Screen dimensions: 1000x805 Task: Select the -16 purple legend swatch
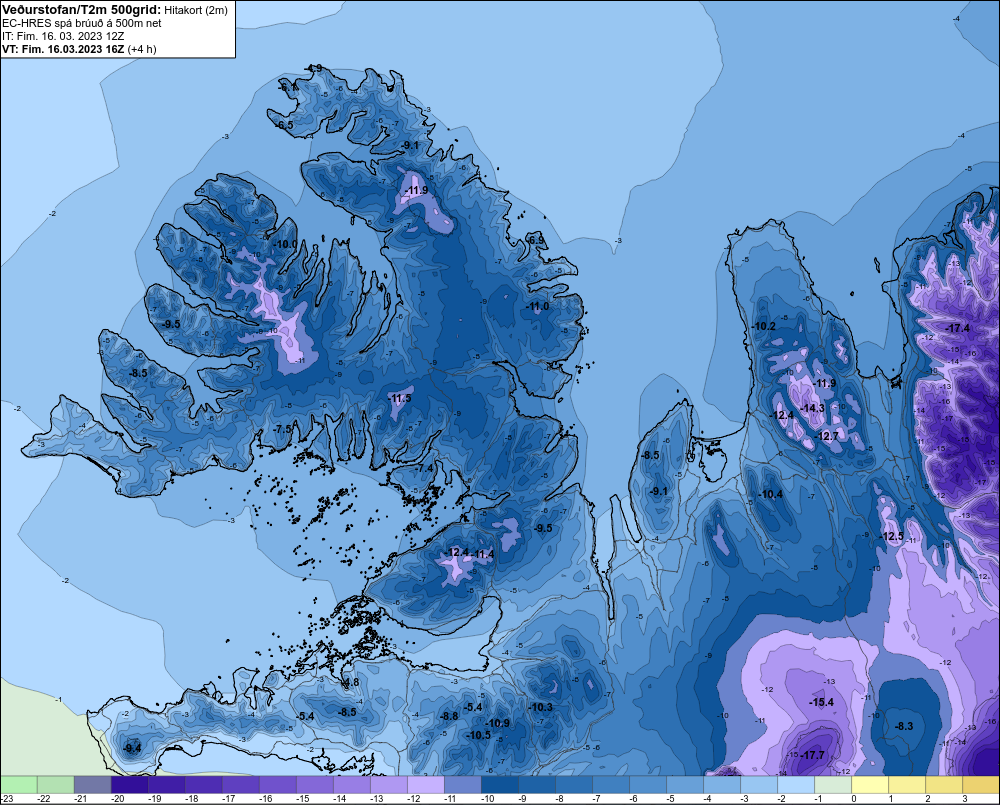click(x=277, y=784)
